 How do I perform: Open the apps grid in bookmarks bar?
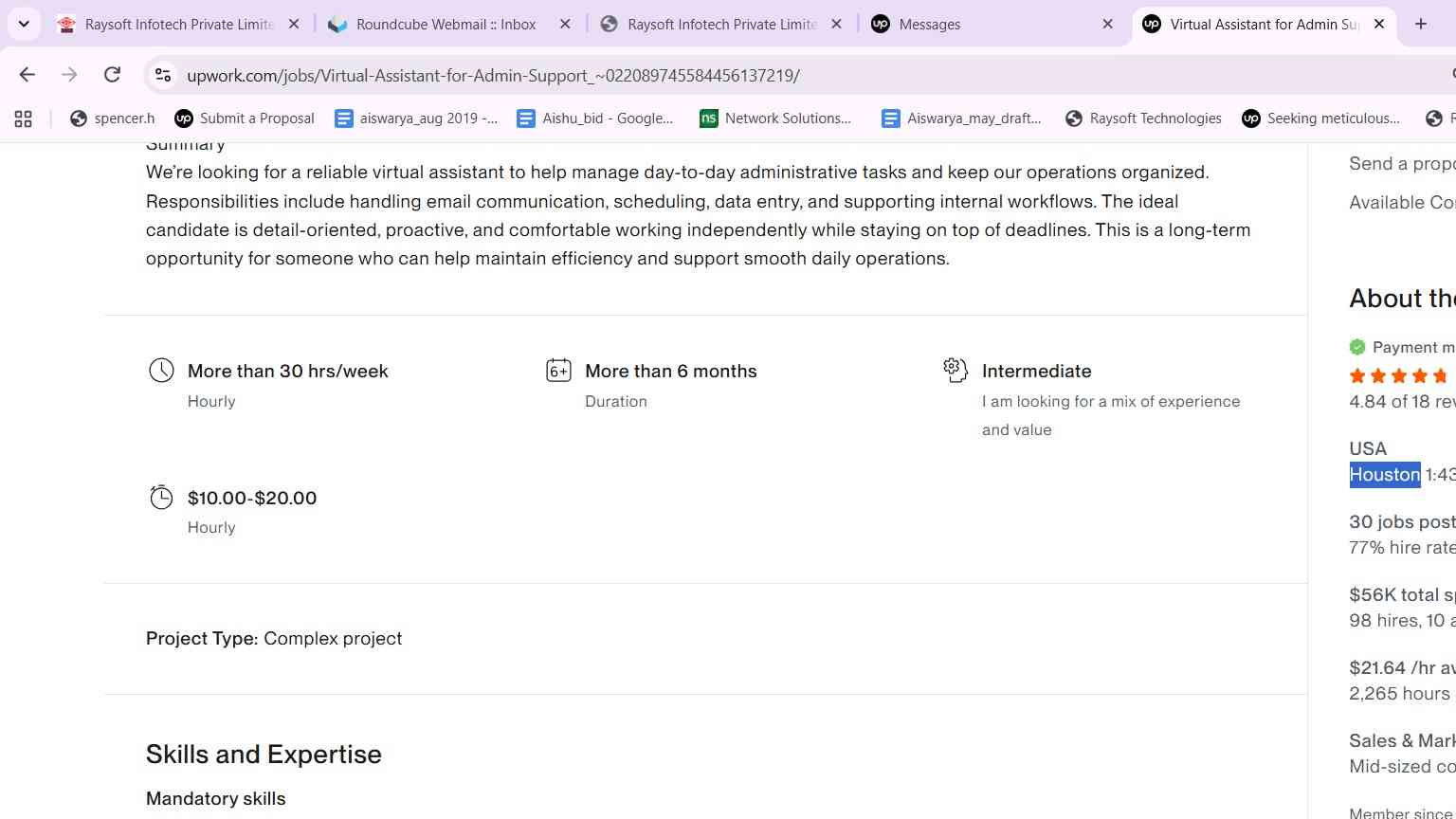pyautogui.click(x=24, y=118)
